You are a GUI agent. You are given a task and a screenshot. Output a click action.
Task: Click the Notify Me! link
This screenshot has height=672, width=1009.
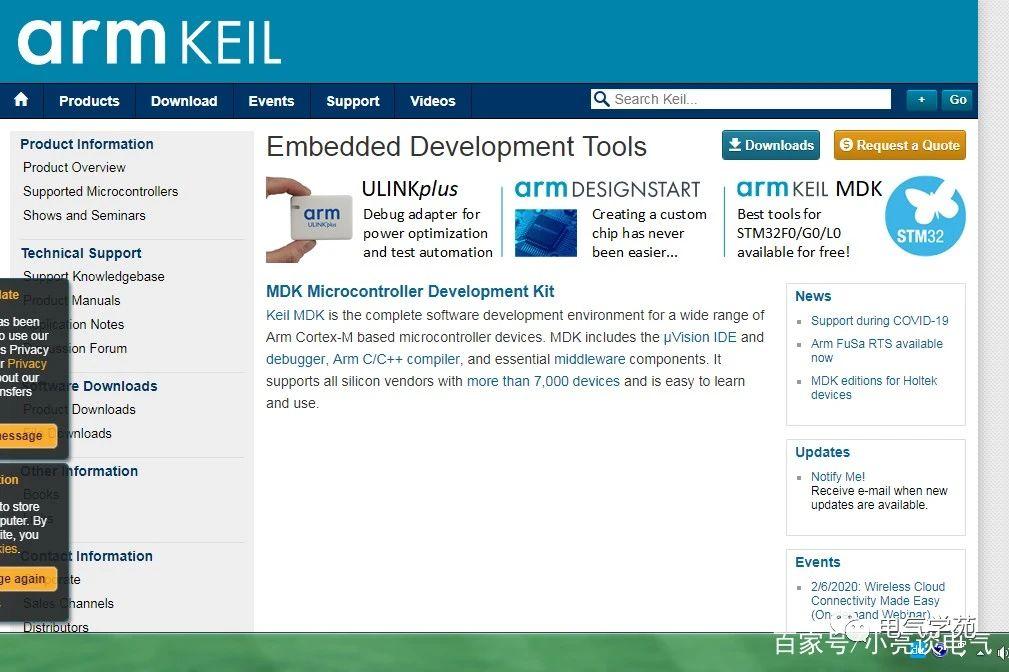pyautogui.click(x=838, y=476)
